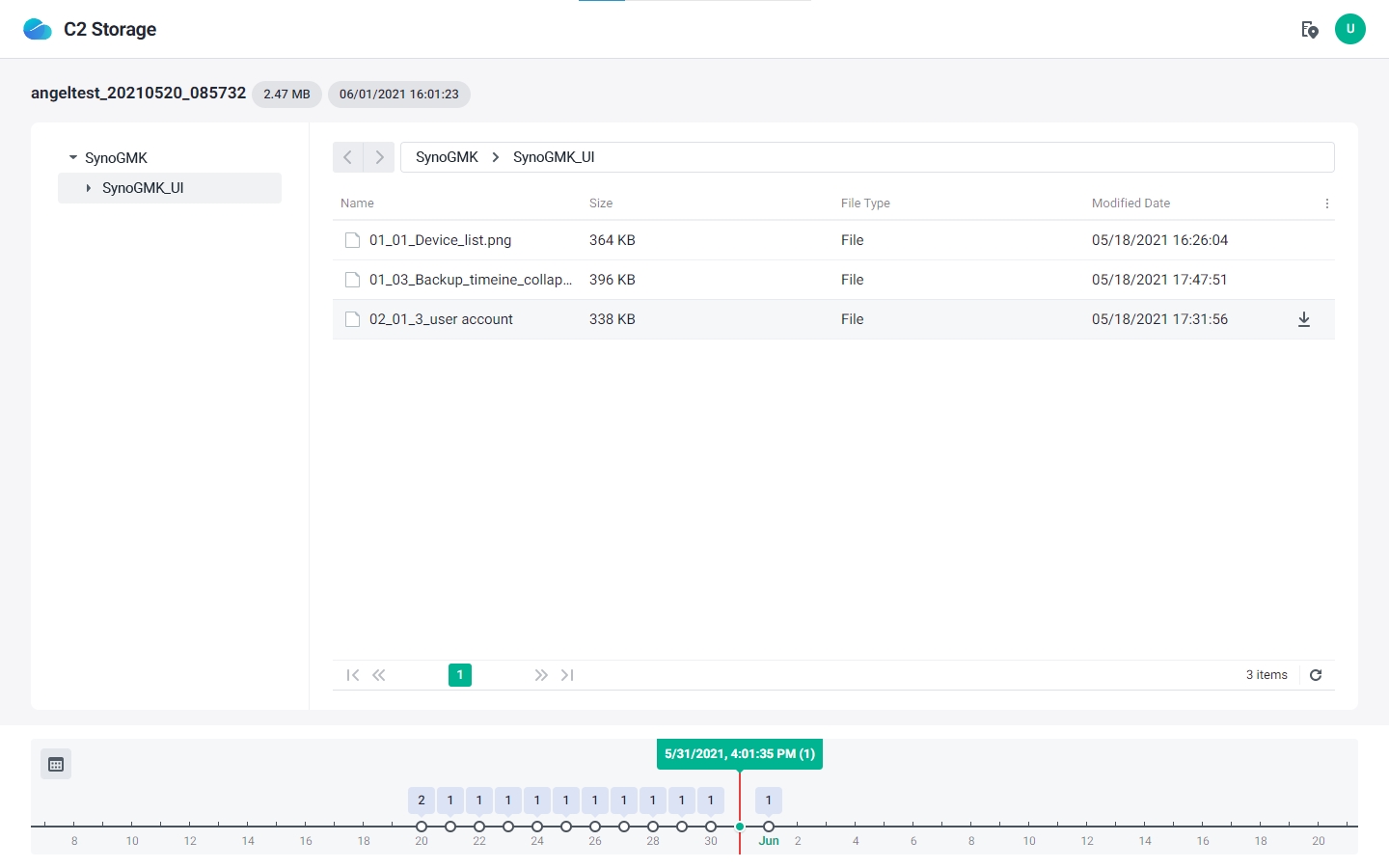Image resolution: width=1389 pixels, height=868 pixels.
Task: Select the timeline version marker at Jun 1
Action: point(769,827)
